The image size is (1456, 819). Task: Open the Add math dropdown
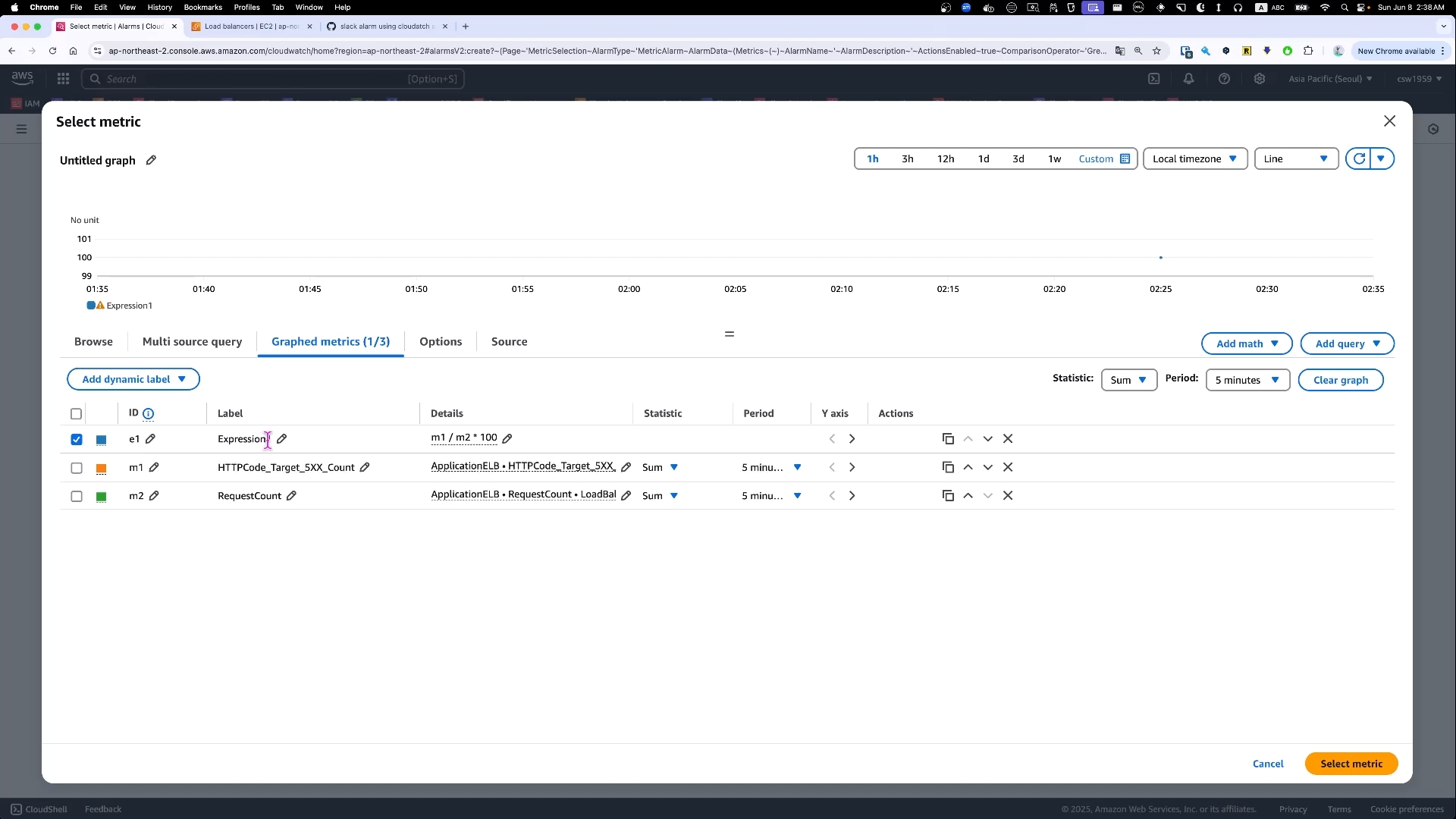tap(1246, 344)
